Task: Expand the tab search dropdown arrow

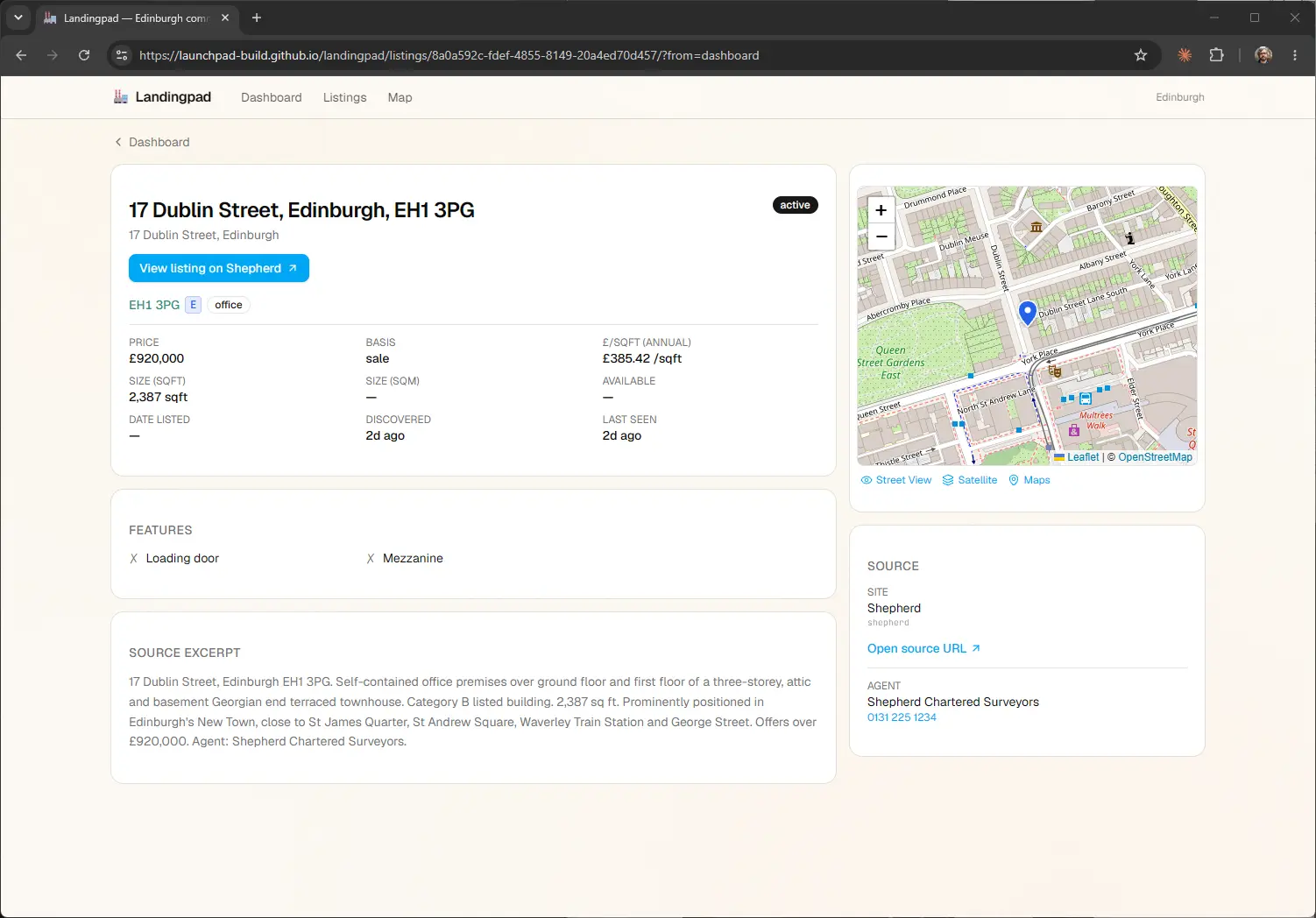Action: click(18, 18)
